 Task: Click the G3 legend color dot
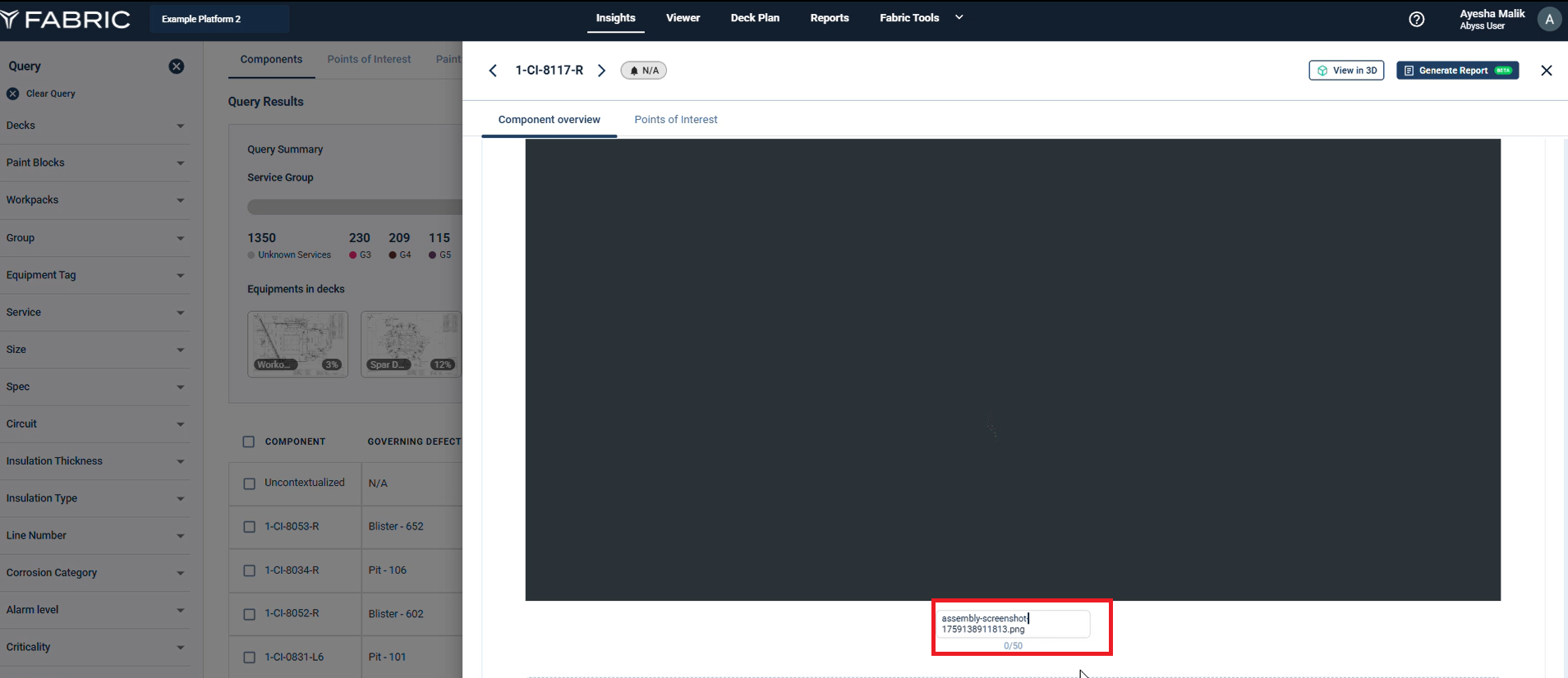[353, 255]
